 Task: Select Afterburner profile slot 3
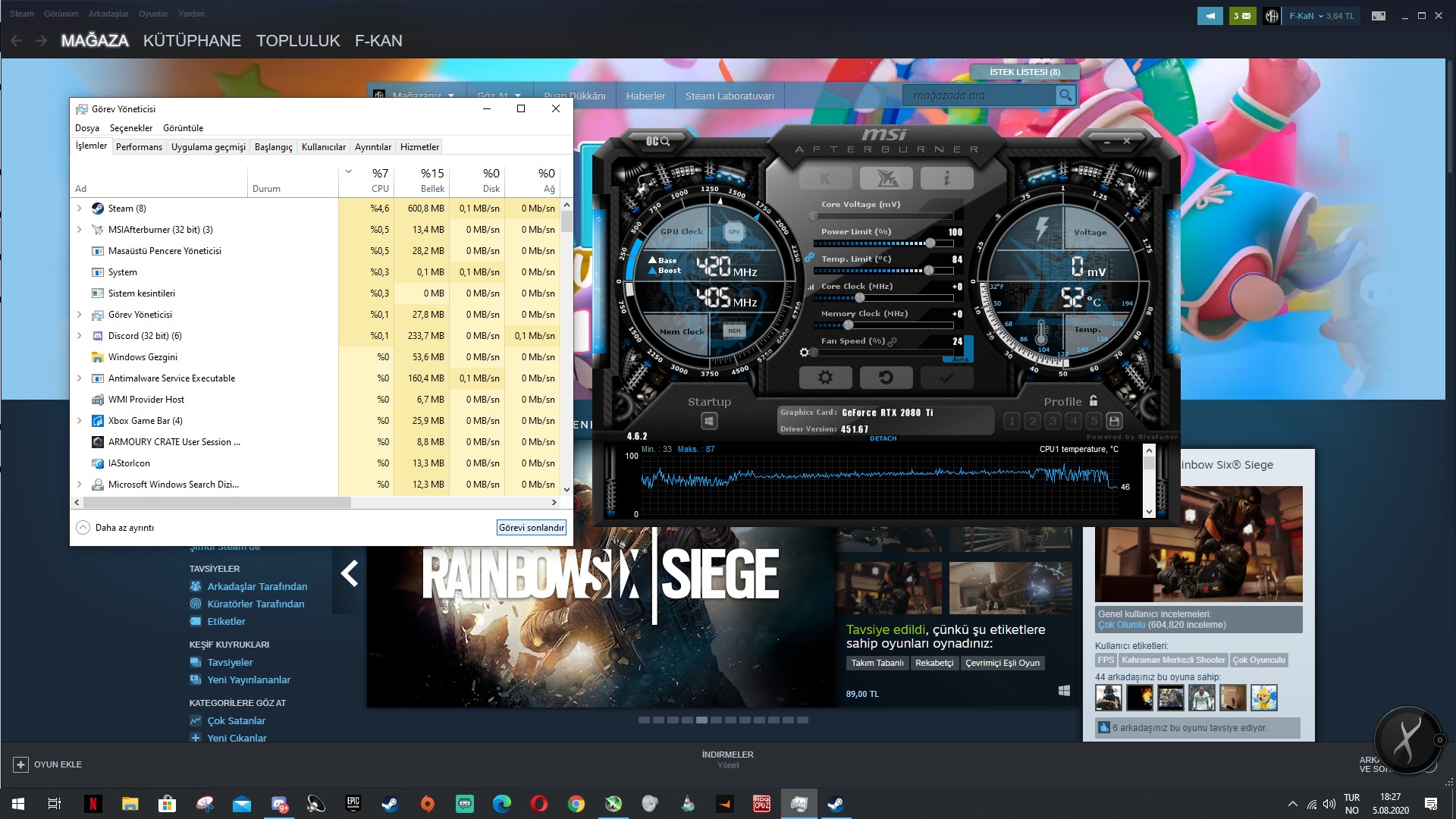pyautogui.click(x=1053, y=421)
